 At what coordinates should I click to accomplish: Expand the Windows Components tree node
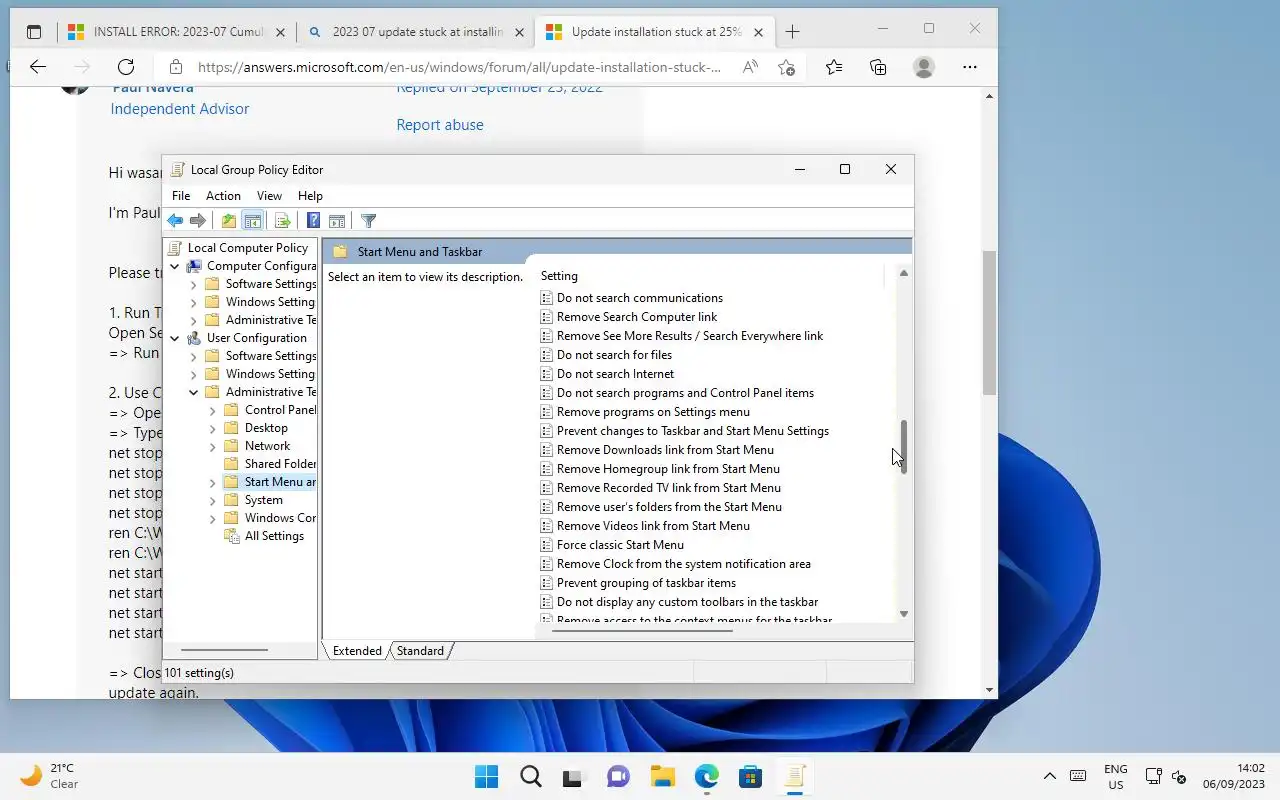coord(212,518)
